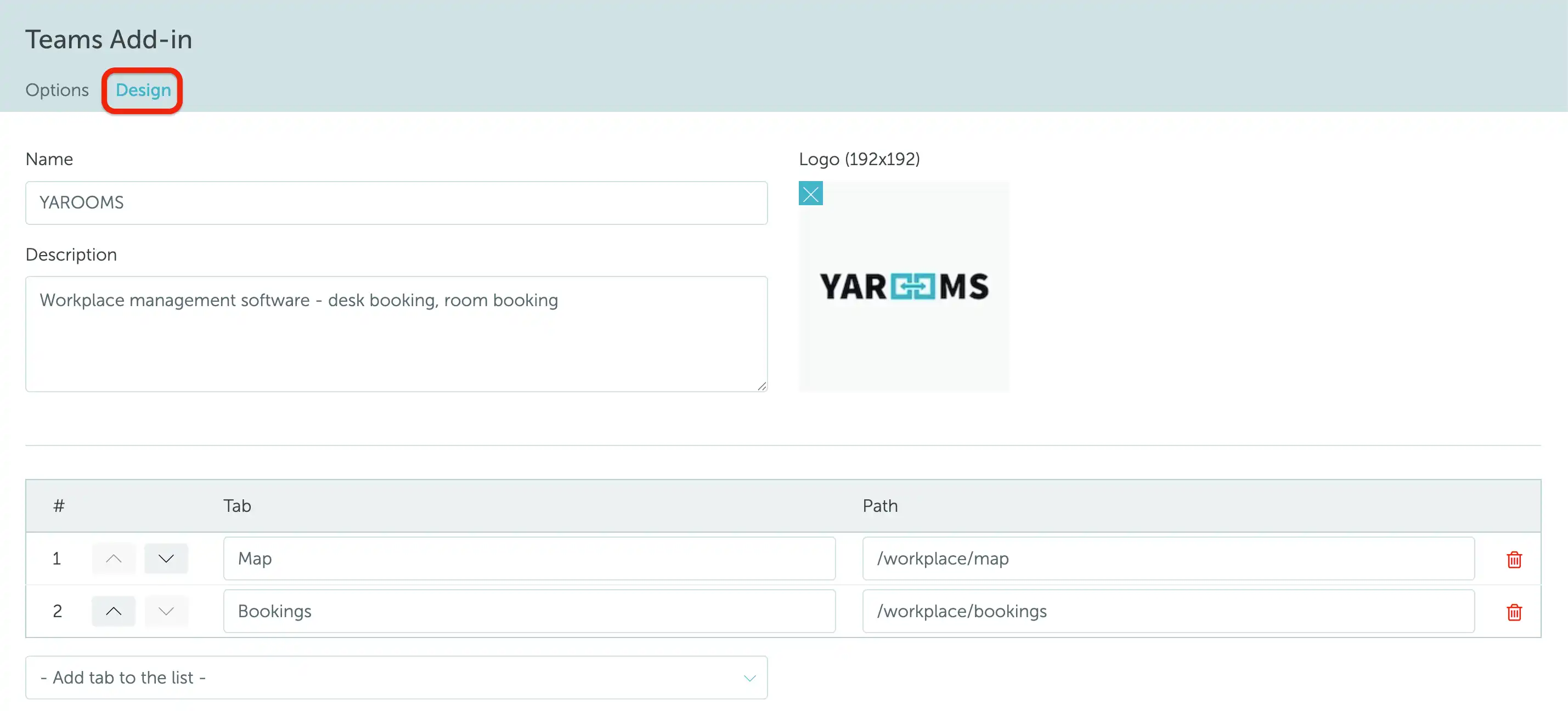Click row number 2 in the tab table

57,611
